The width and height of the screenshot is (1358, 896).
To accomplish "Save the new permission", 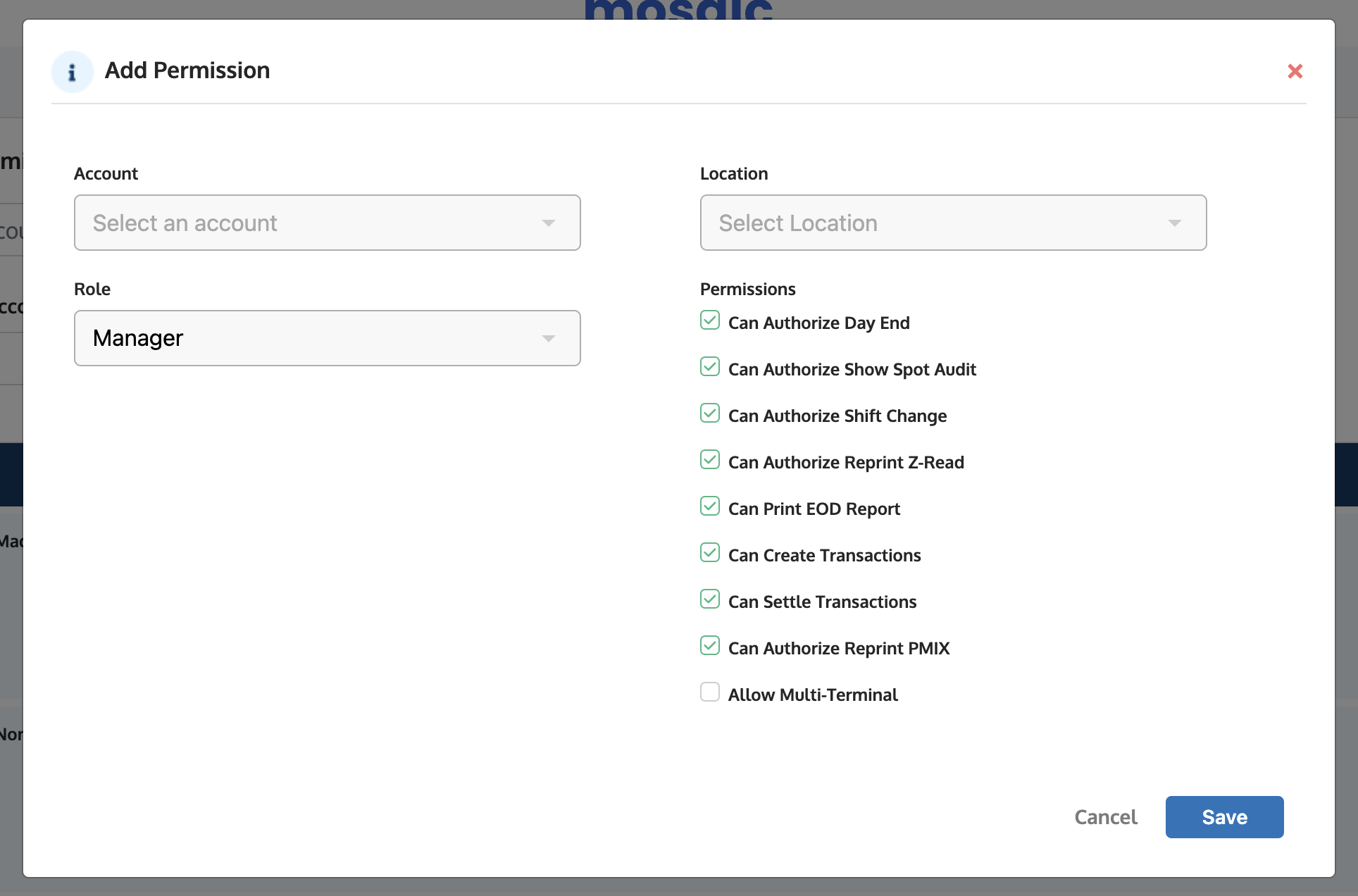I will coord(1224,817).
